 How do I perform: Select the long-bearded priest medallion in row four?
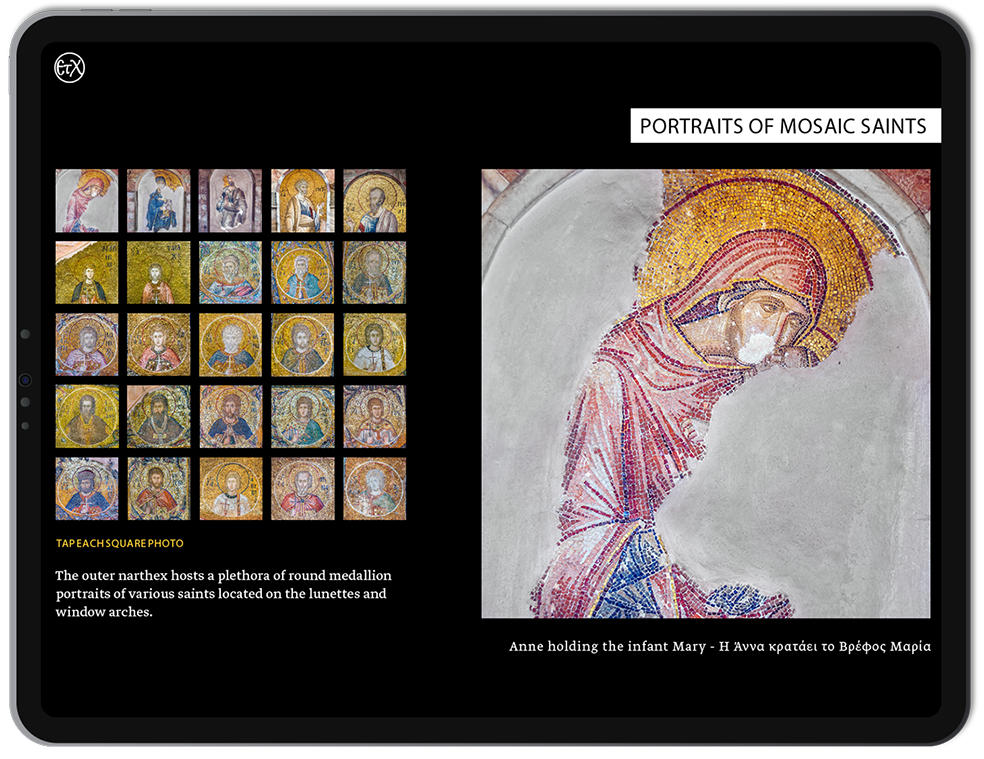[x=158, y=416]
